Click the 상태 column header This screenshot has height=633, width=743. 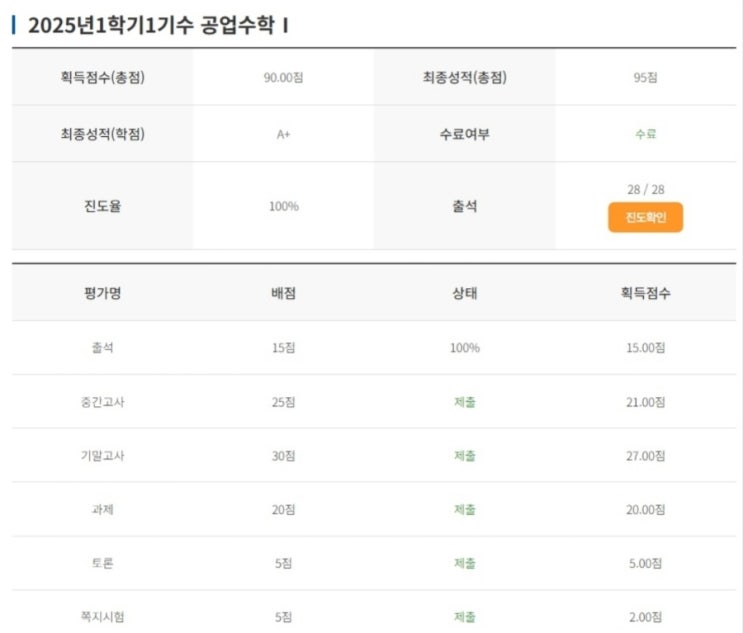coord(465,293)
